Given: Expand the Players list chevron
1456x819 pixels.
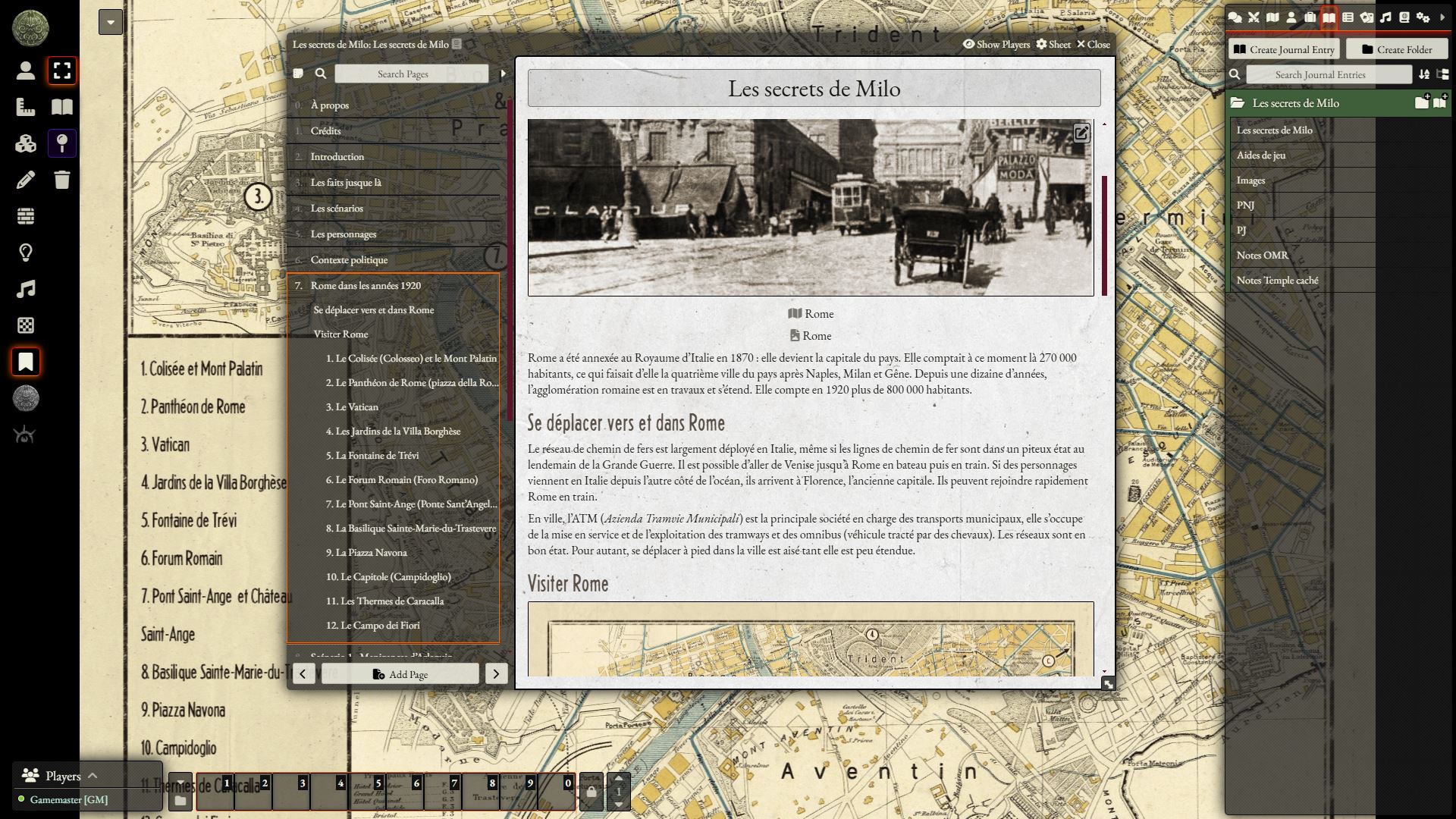Looking at the screenshot, I should pyautogui.click(x=93, y=775).
